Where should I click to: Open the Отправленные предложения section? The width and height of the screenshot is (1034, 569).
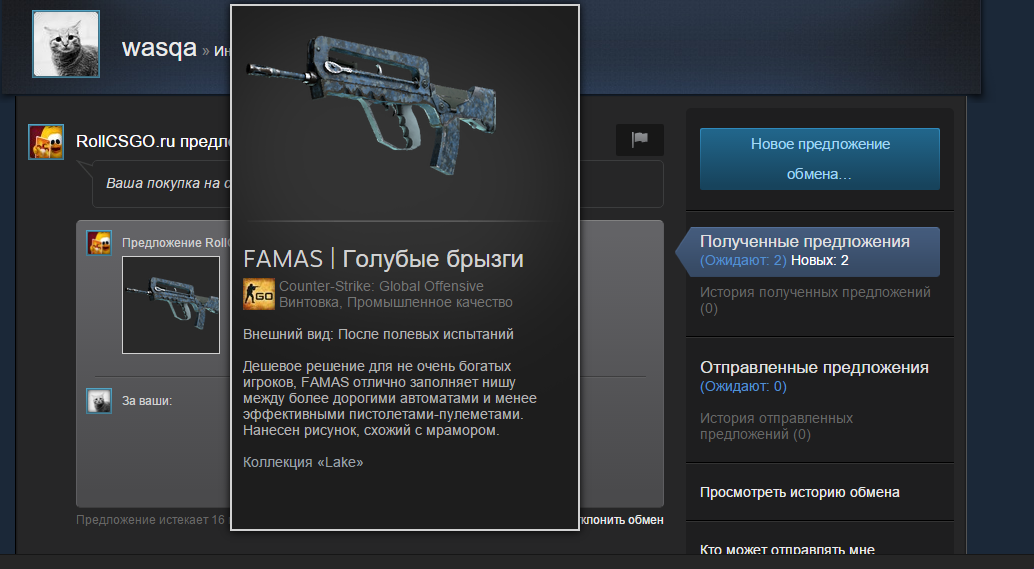tap(814, 367)
